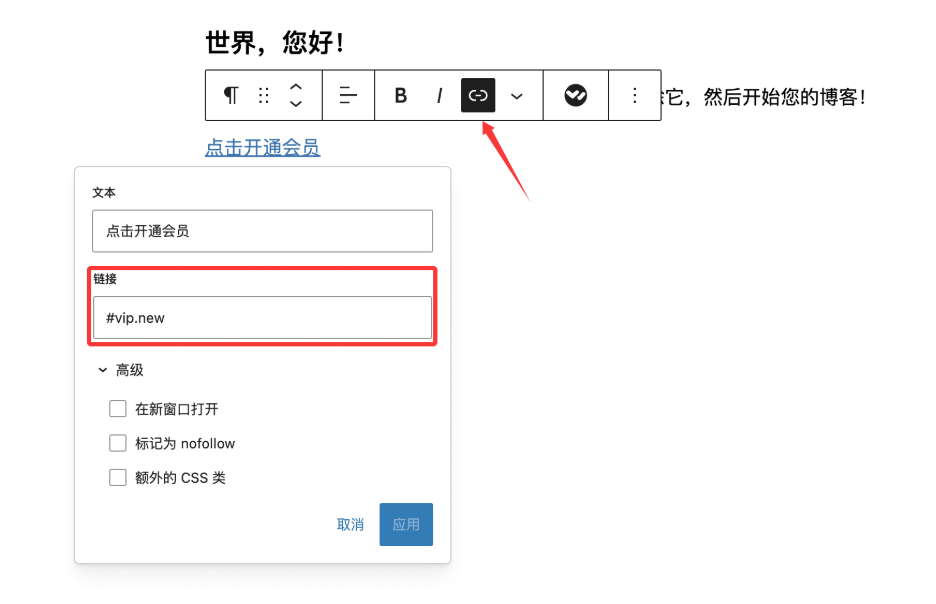Click the highlighted link tool
The image size is (936, 604).
pyautogui.click(x=477, y=95)
